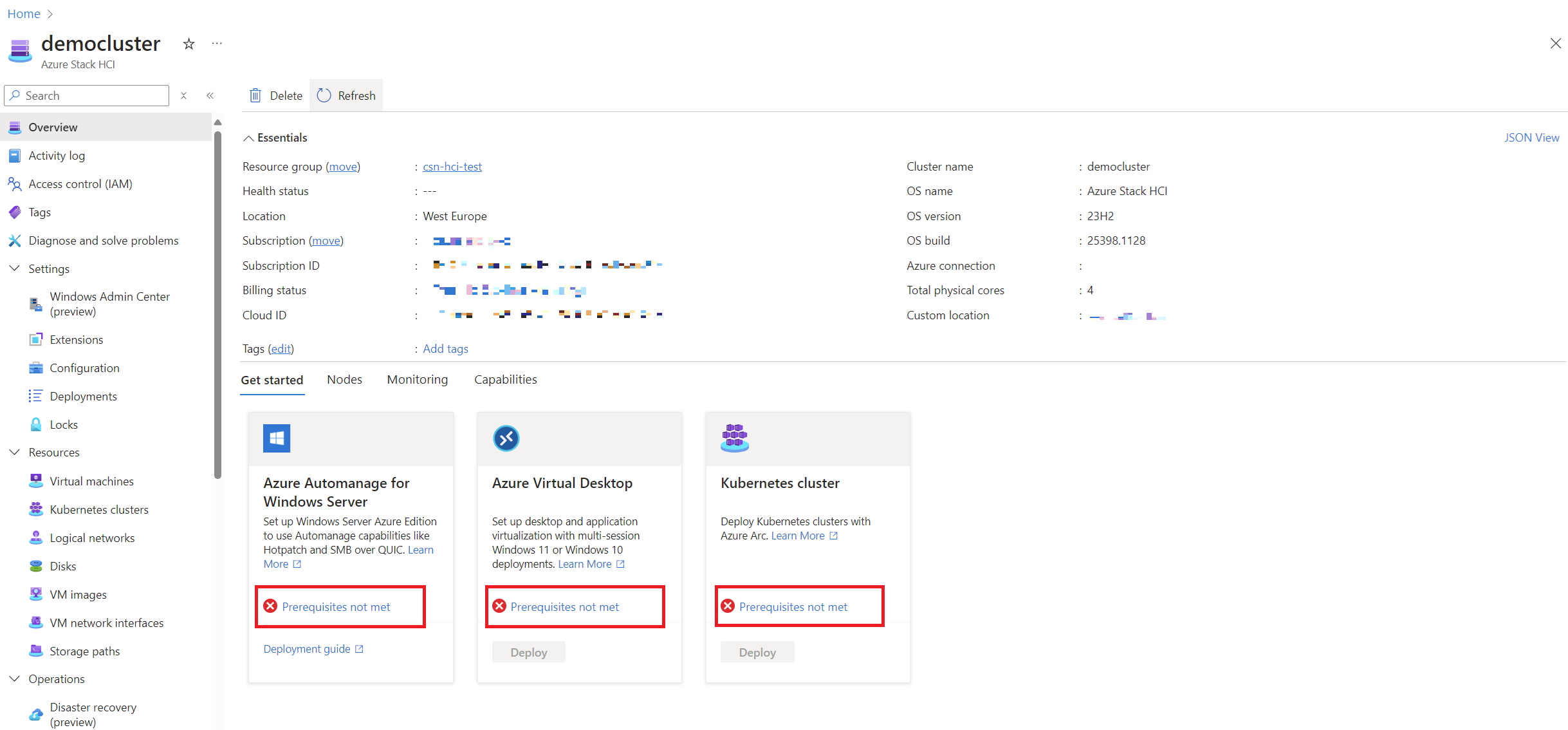The height and width of the screenshot is (730, 1568).
Task: Select the OS version value 23H2
Action: tap(1100, 216)
